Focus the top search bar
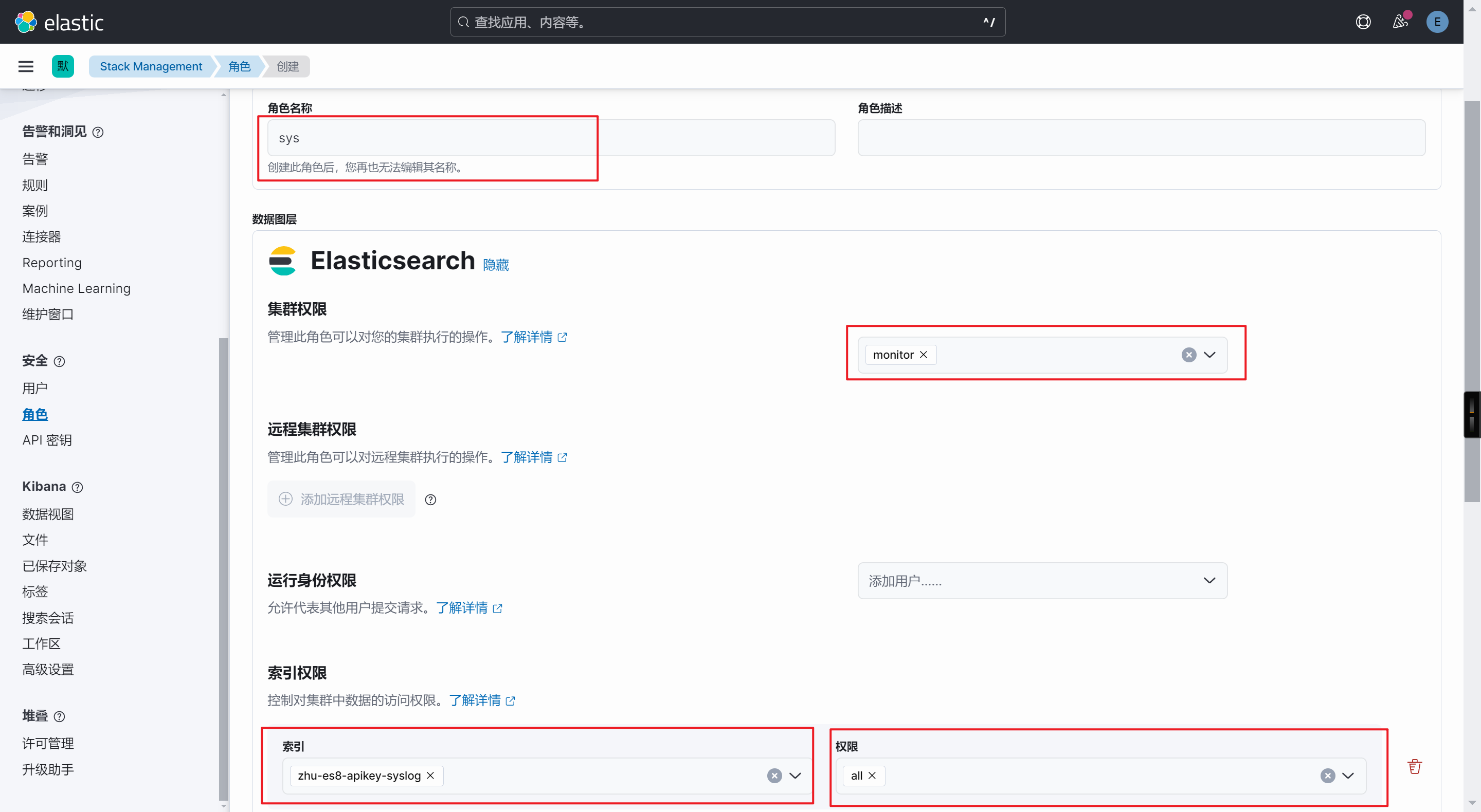This screenshot has height=812, width=1481. (727, 22)
